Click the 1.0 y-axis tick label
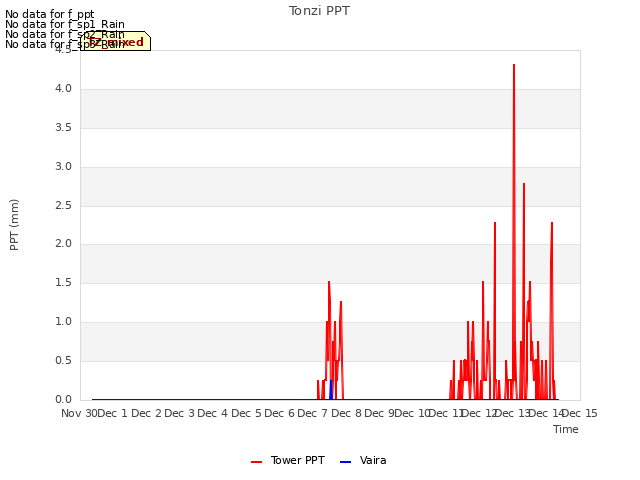 [63, 322]
